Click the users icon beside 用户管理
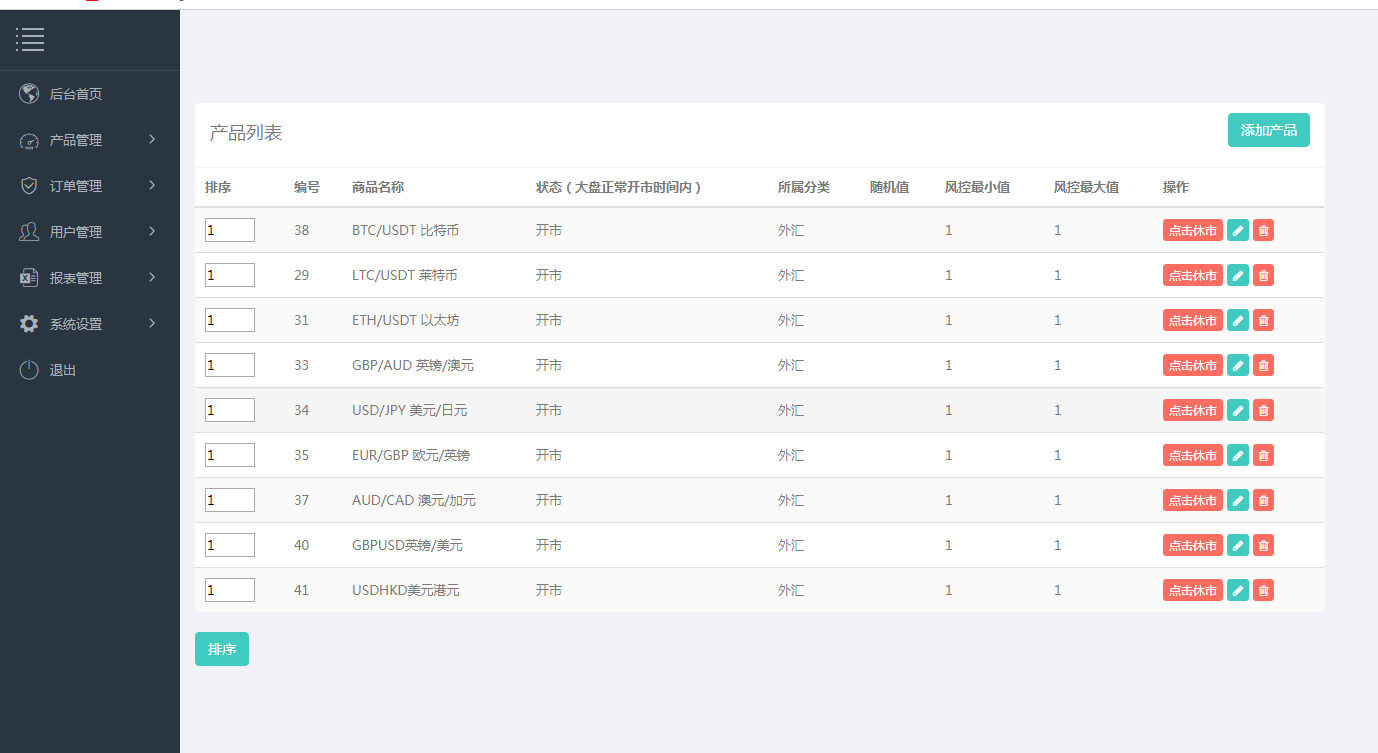The height and width of the screenshot is (753, 1378). tap(29, 232)
